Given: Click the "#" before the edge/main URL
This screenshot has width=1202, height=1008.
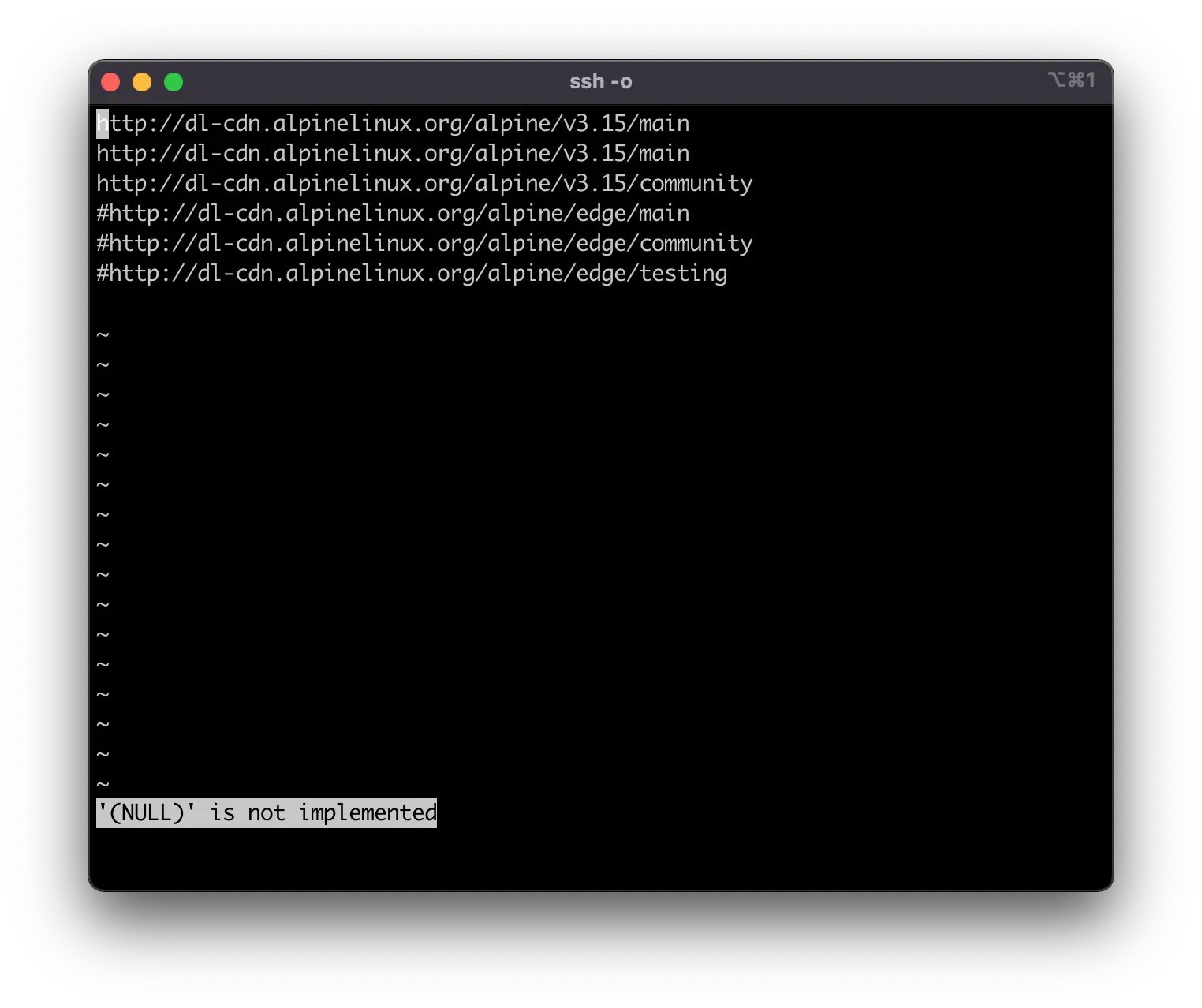Looking at the screenshot, I should click(x=103, y=214).
